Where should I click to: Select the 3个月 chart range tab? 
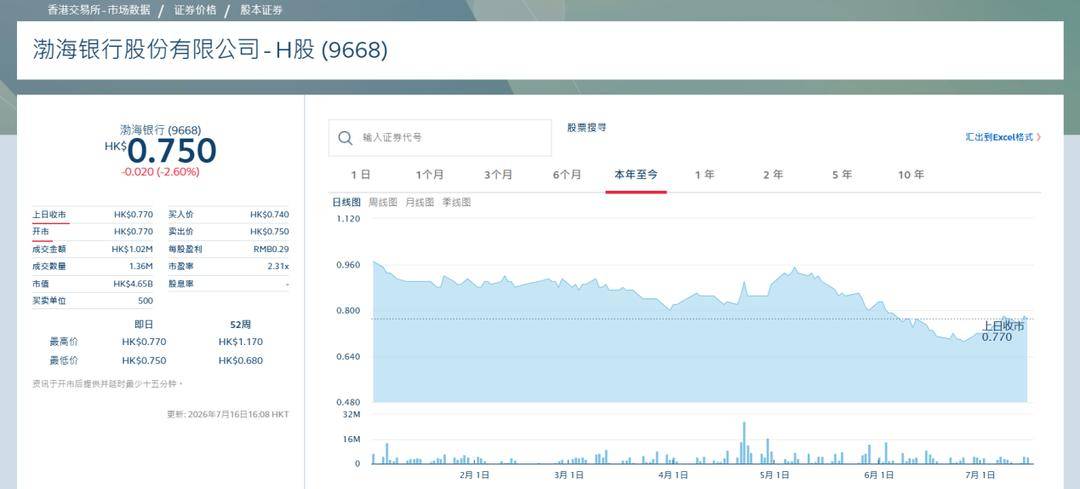coord(498,175)
